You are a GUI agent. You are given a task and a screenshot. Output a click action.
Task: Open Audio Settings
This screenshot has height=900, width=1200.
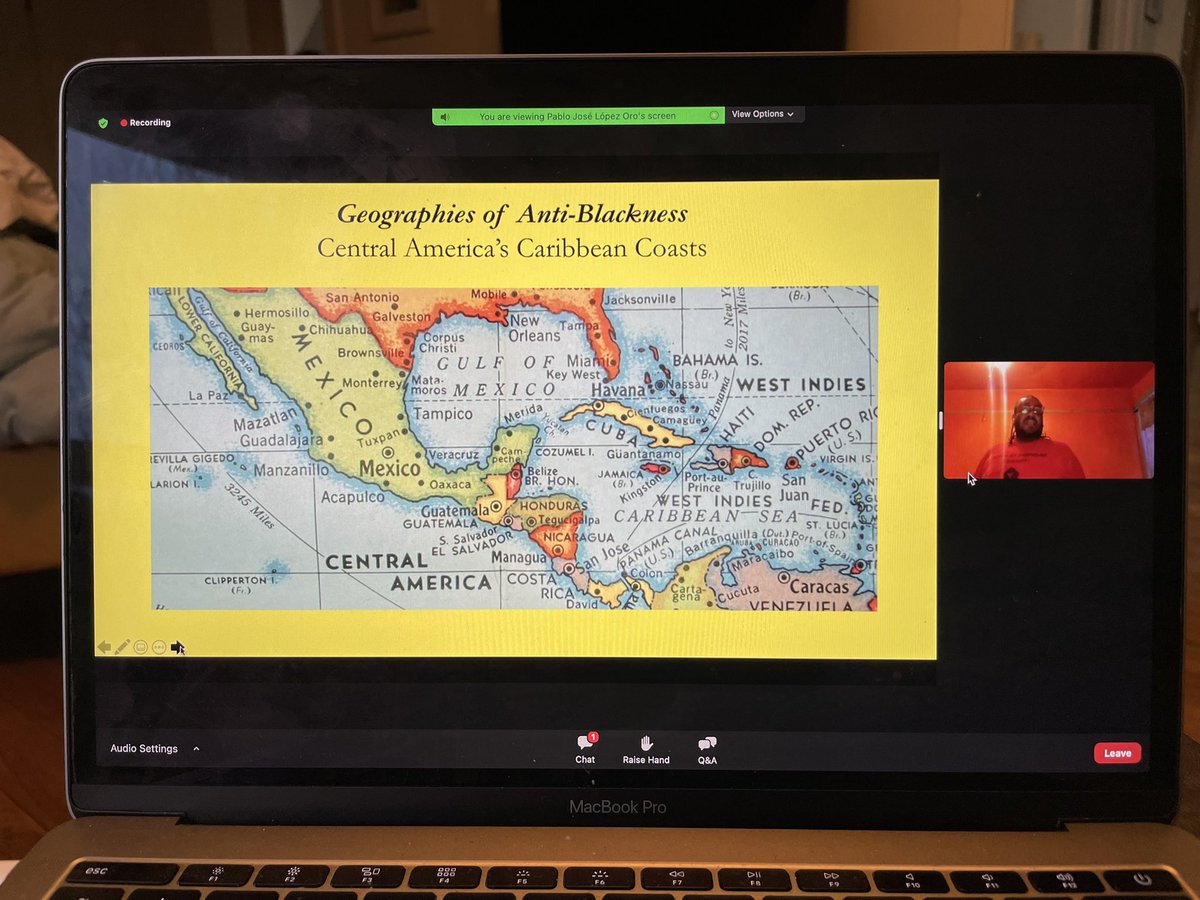pyautogui.click(x=144, y=748)
